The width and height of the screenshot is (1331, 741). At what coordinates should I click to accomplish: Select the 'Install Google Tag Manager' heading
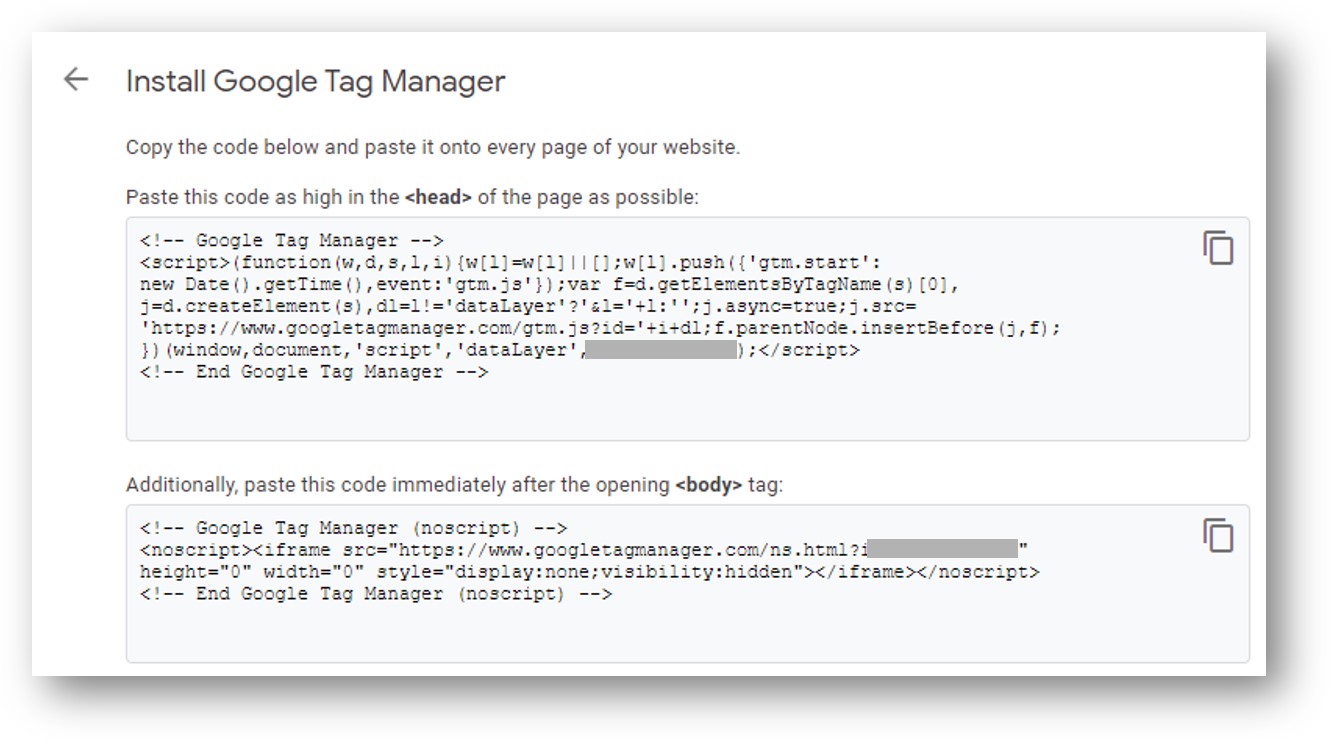tap(315, 81)
